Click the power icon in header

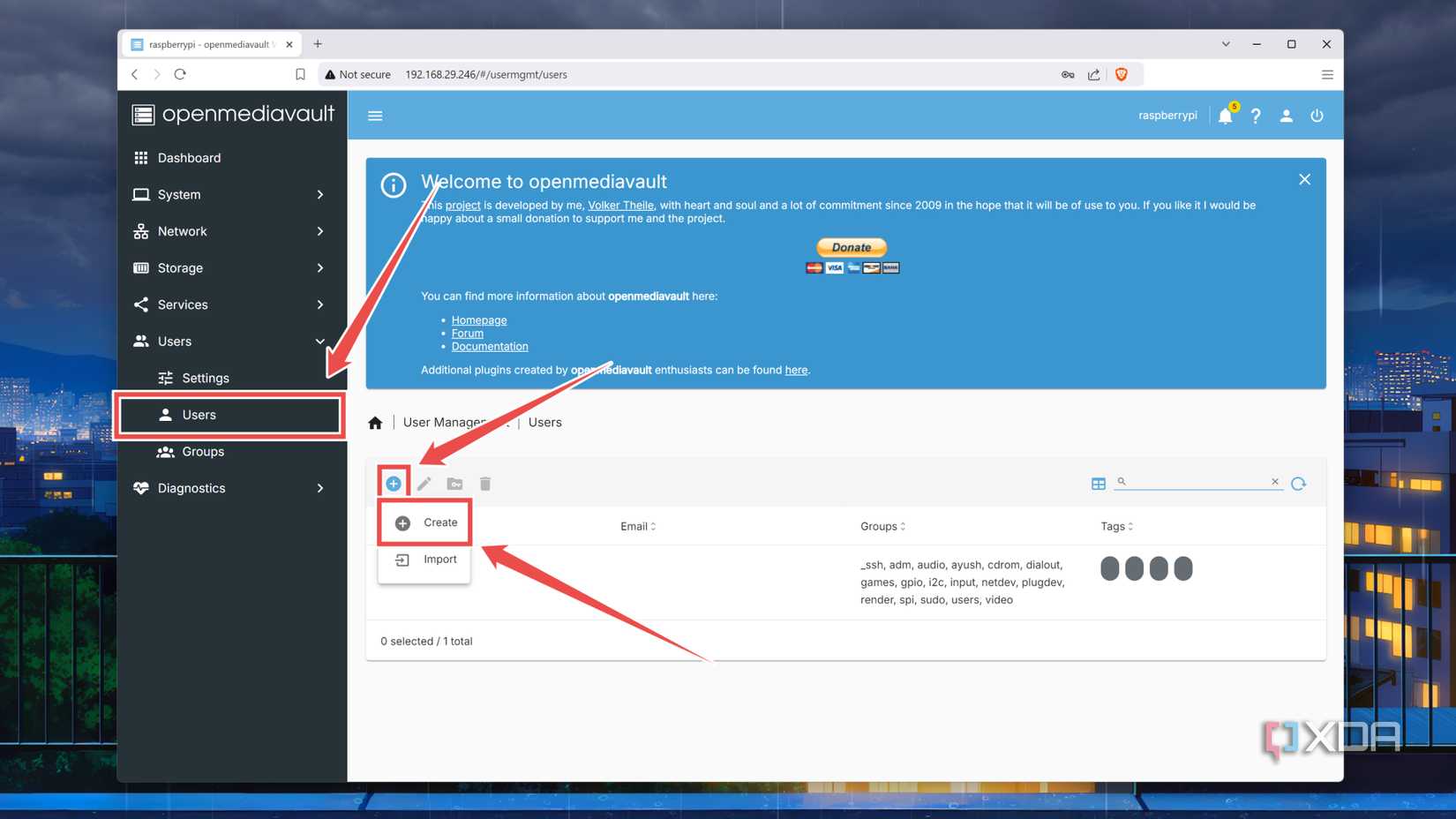(x=1317, y=116)
